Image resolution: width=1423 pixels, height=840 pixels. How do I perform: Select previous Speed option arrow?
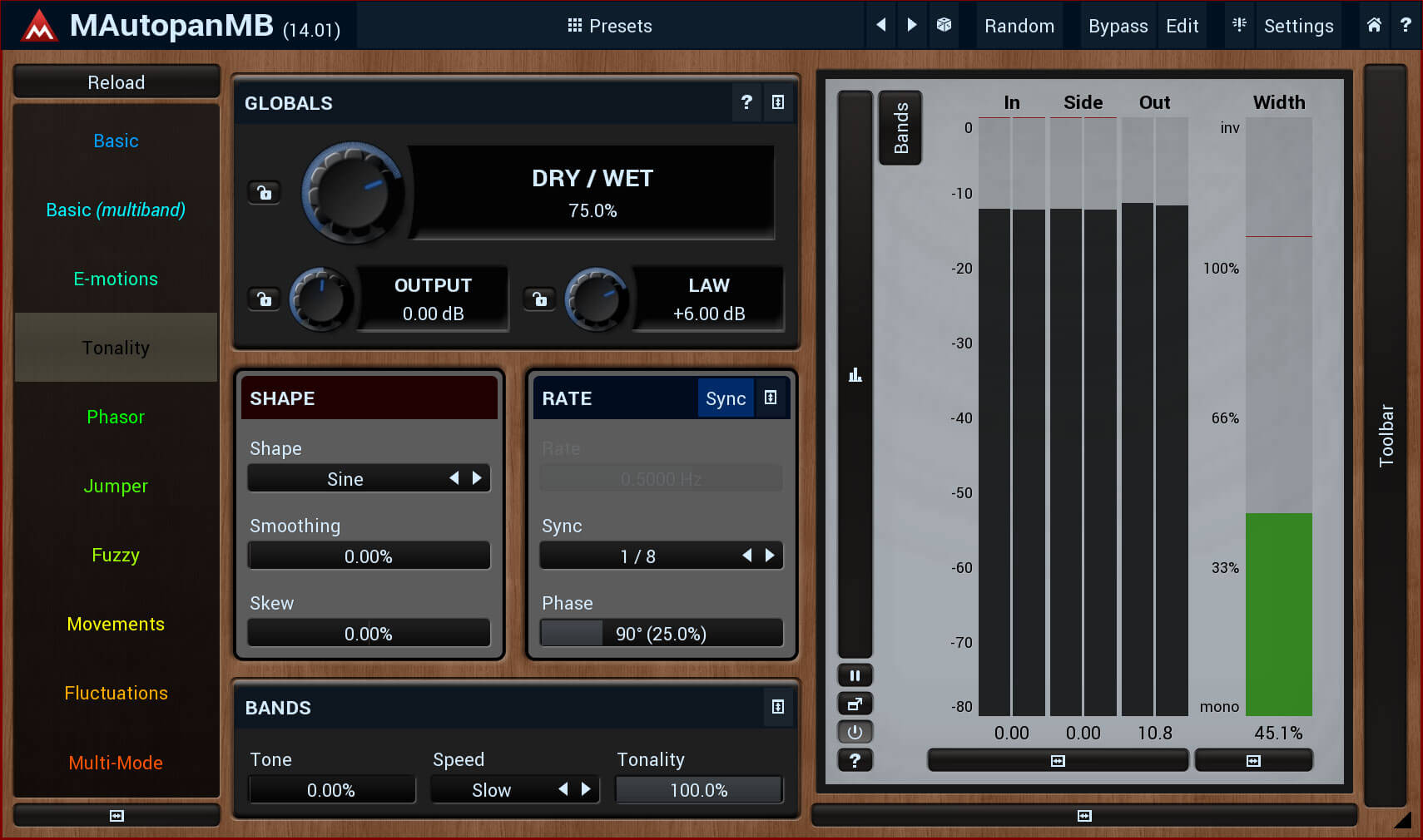[563, 789]
